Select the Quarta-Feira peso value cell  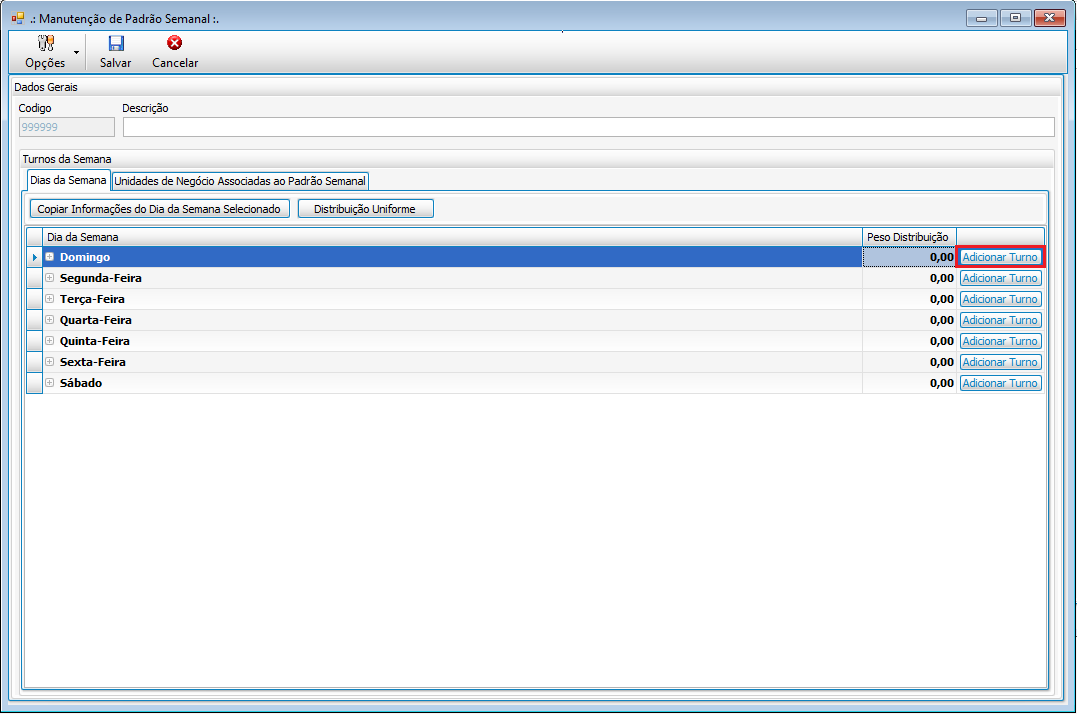[x=909, y=320]
